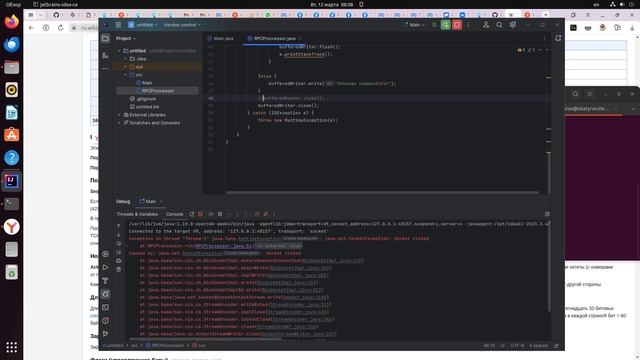Collapse the untitled project root node
The height and width of the screenshot is (360, 640).
[119, 51]
